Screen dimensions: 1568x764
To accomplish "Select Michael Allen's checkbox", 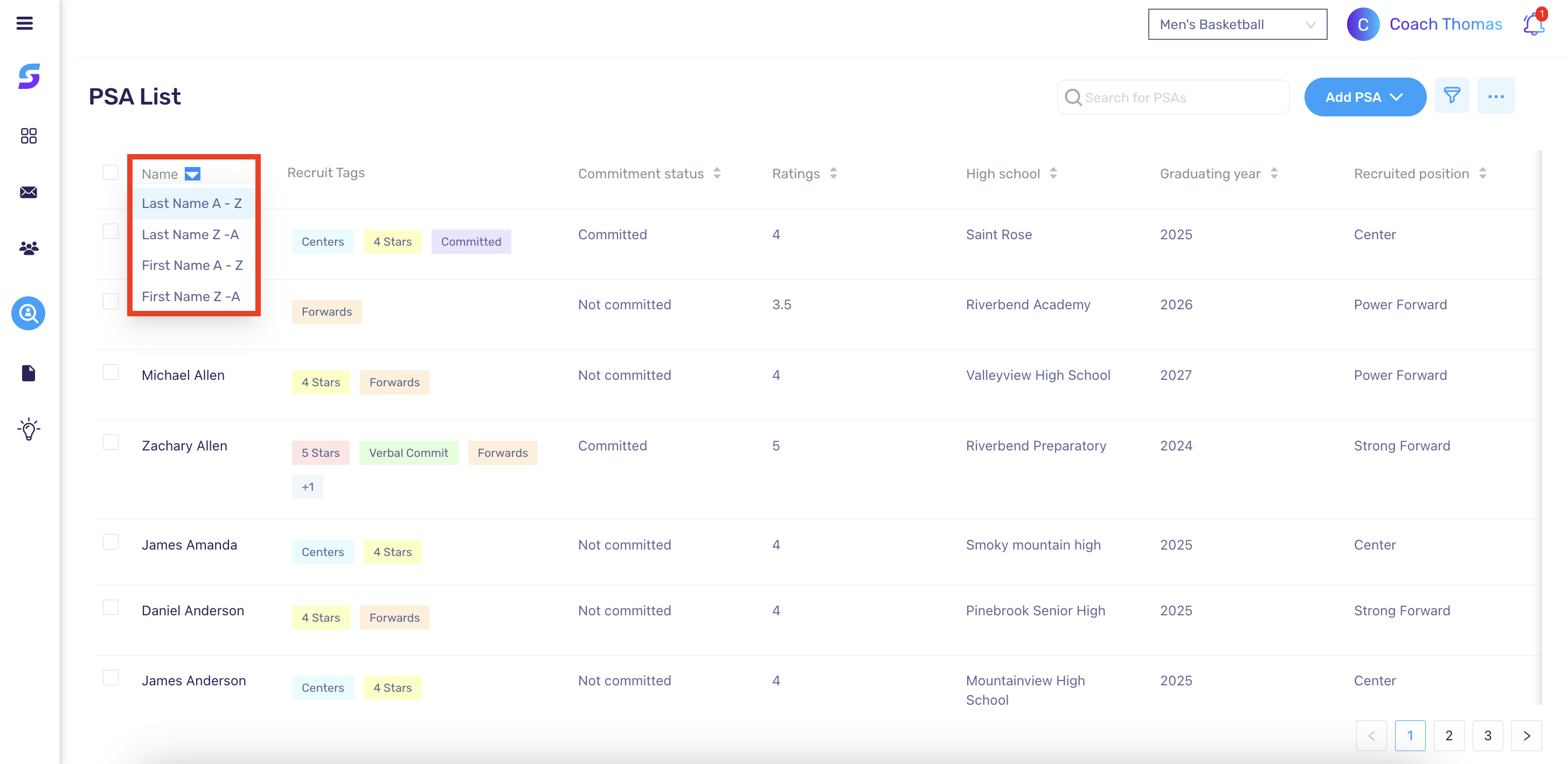I will tap(111, 372).
